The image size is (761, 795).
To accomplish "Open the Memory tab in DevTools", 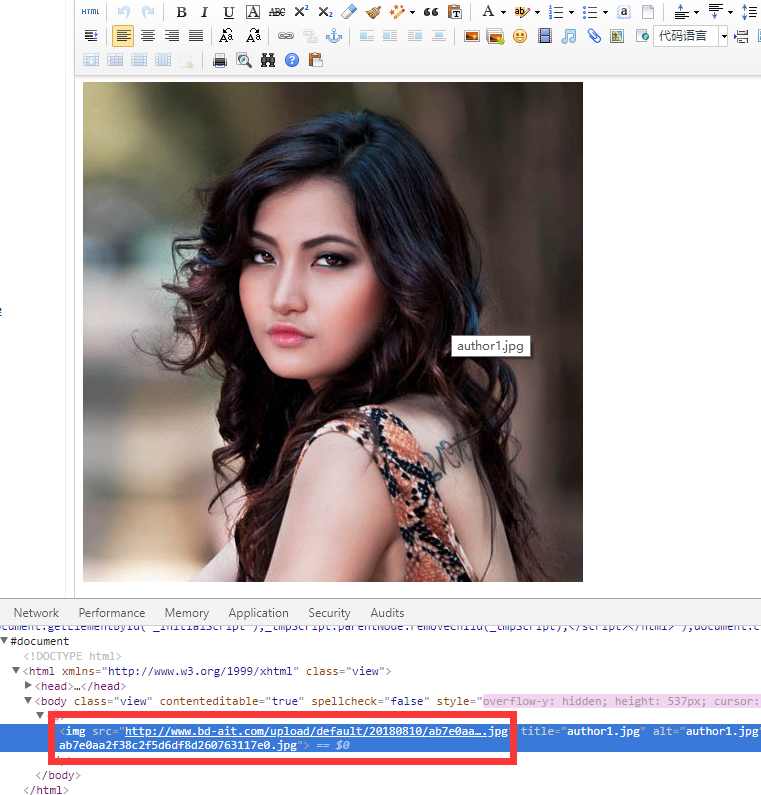I will pos(187,613).
